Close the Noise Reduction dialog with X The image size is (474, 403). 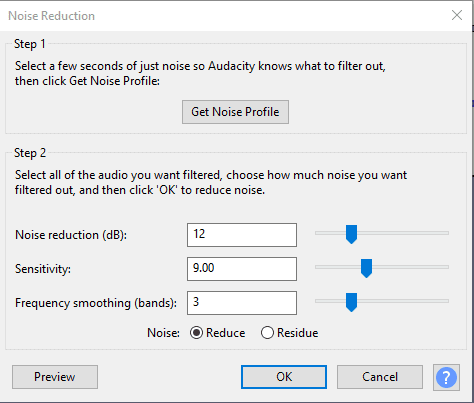457,15
